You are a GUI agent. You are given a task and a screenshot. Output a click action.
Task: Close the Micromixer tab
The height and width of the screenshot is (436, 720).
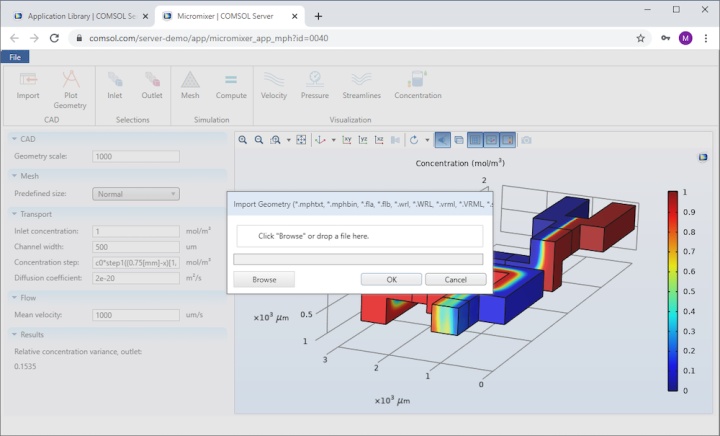coord(295,16)
